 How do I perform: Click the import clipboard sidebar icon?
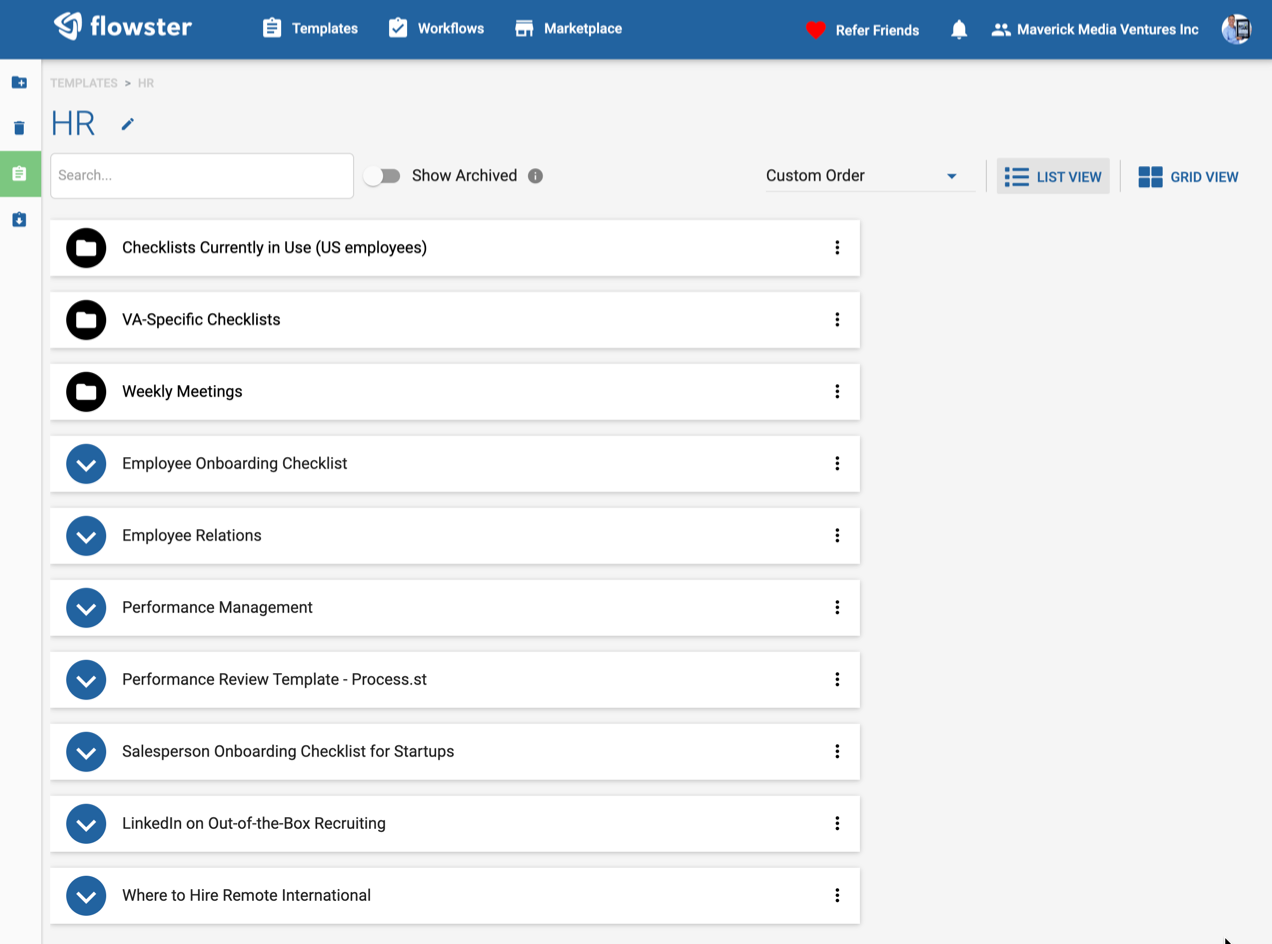click(x=19, y=220)
